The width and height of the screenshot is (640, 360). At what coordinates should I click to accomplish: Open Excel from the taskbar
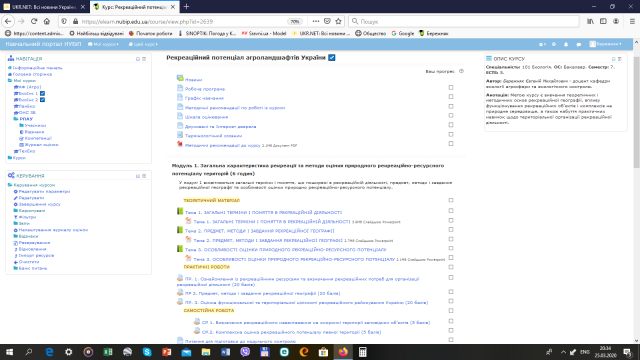click(108, 352)
